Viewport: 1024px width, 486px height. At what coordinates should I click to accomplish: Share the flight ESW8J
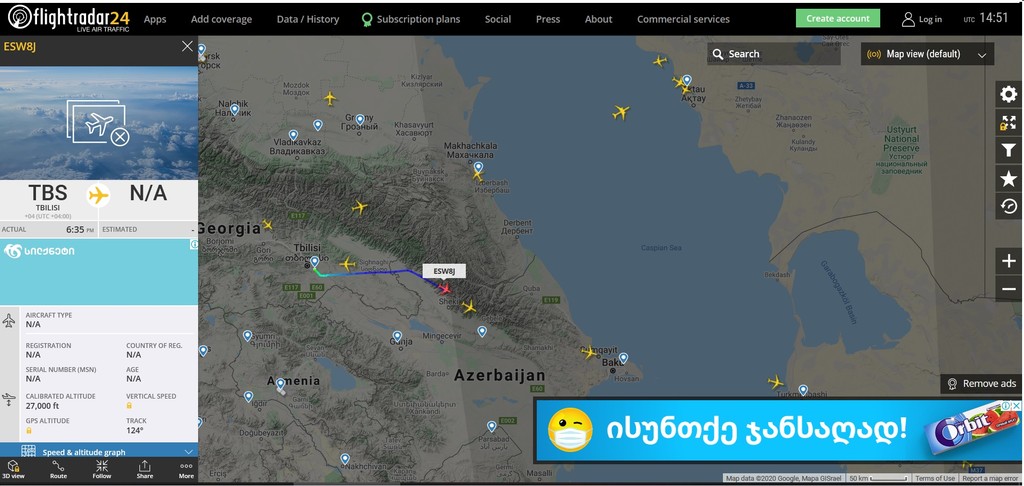click(144, 469)
